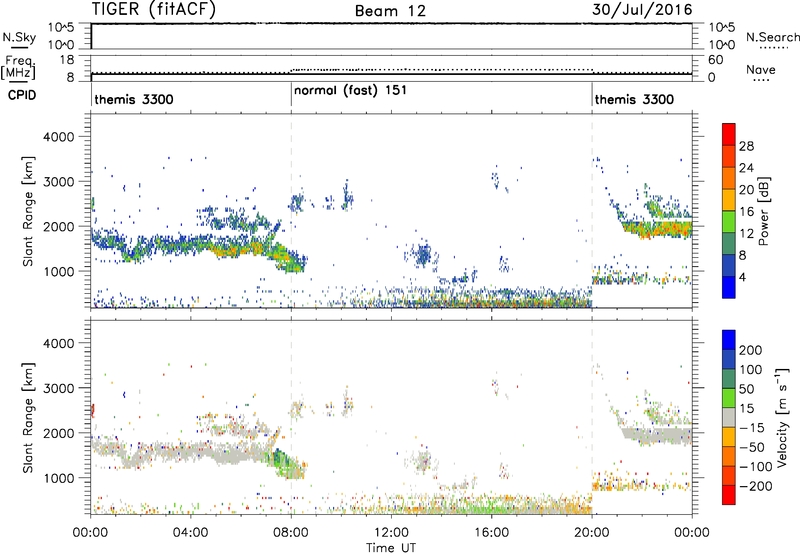Click the 'N.Search' legend label
The image size is (800, 554).
coord(773,37)
